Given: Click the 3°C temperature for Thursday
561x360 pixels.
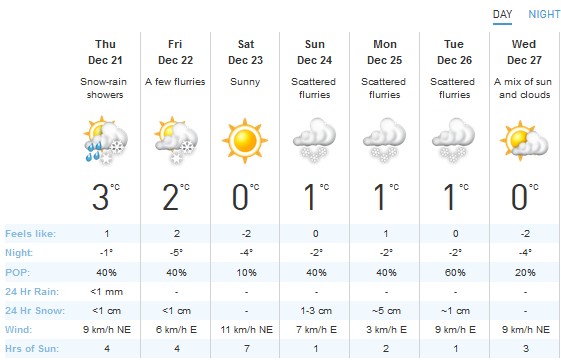Looking at the screenshot, I should (106, 197).
